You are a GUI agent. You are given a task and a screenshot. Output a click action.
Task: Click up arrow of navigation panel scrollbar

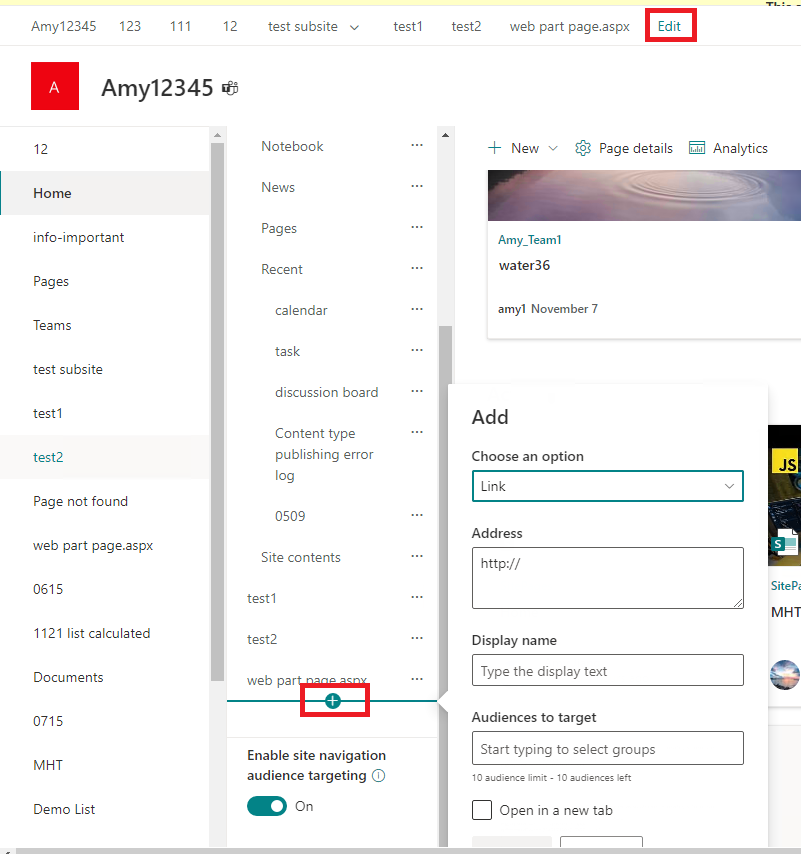445,135
